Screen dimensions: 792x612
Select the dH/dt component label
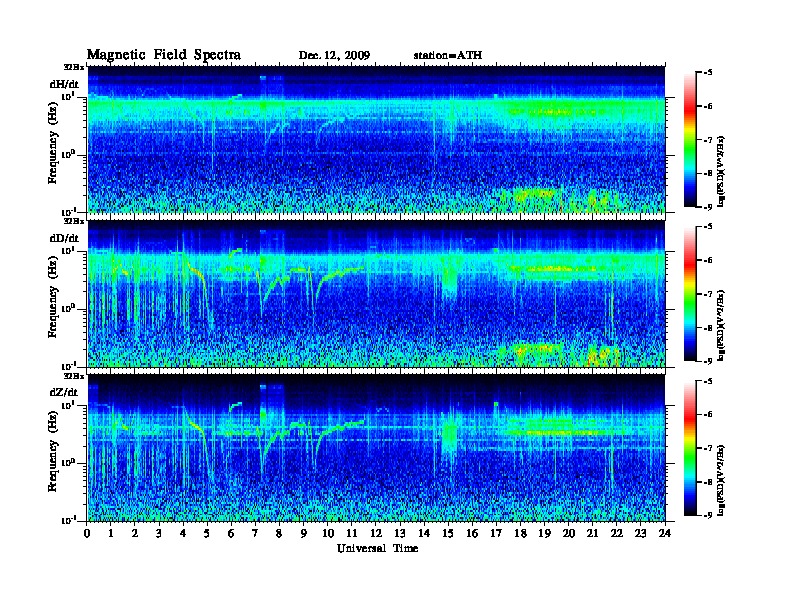64,84
